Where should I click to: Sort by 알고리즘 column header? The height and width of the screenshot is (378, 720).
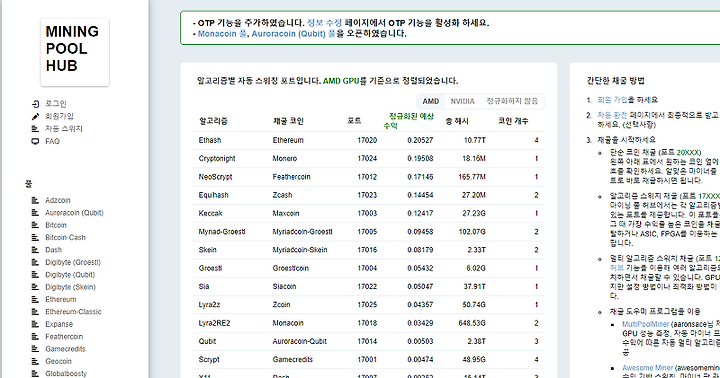(213, 121)
